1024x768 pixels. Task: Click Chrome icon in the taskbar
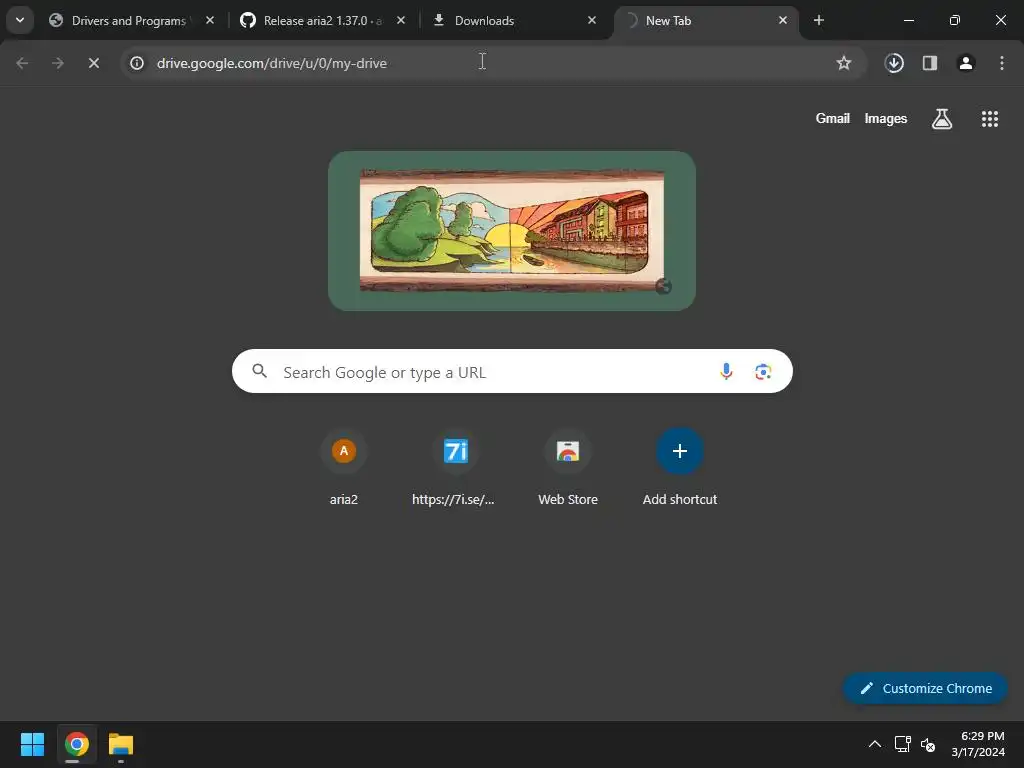click(76, 744)
